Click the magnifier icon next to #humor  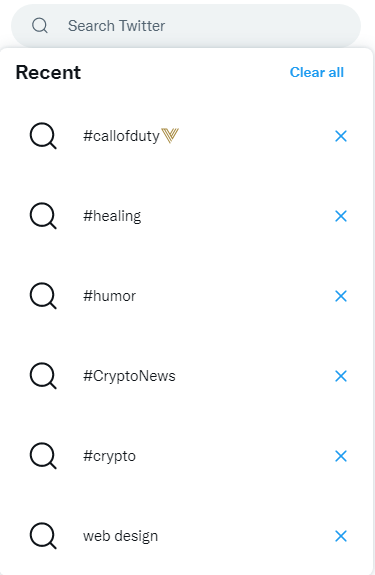[43, 296]
